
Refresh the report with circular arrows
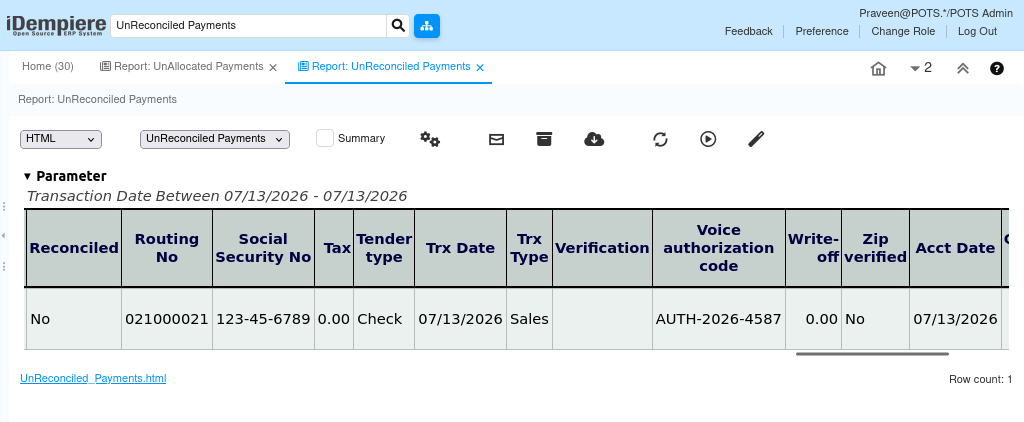click(660, 139)
